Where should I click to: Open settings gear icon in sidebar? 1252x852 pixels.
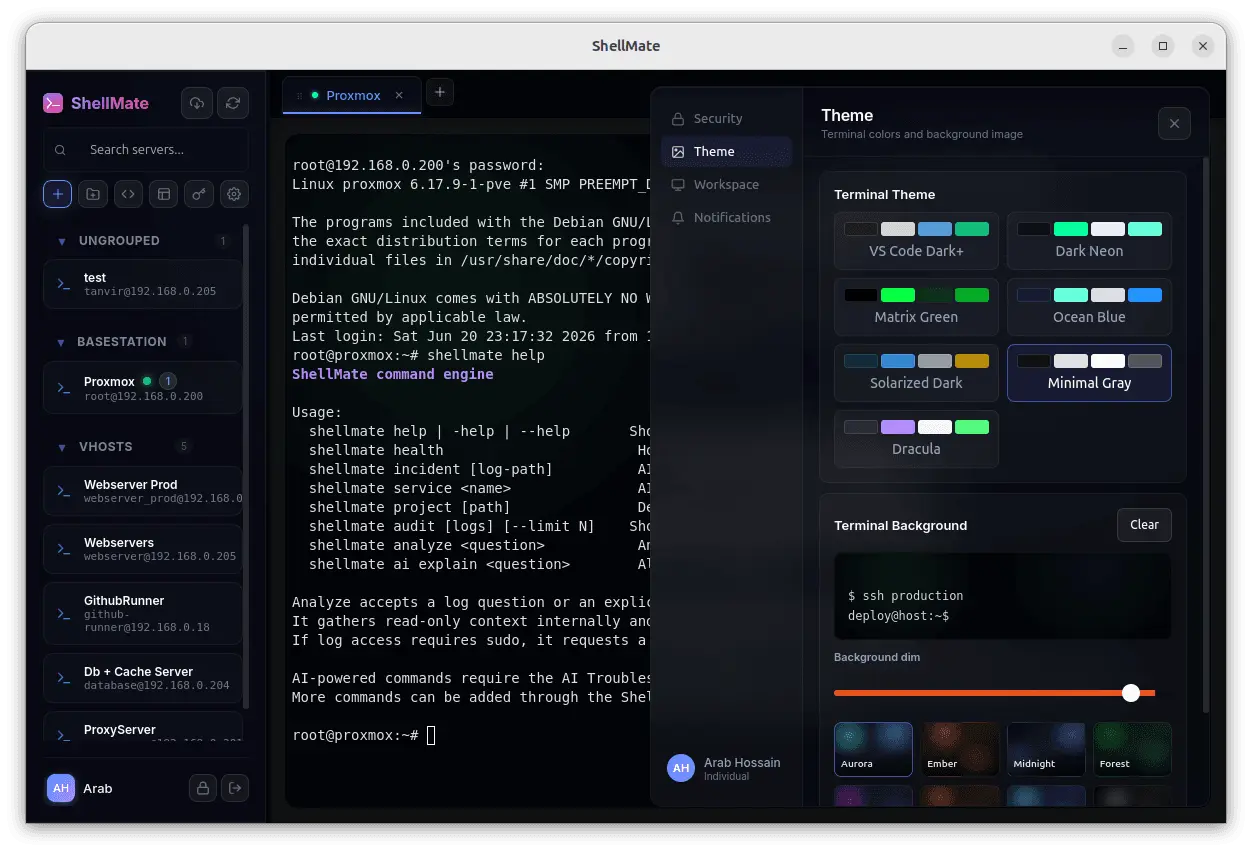click(x=234, y=194)
